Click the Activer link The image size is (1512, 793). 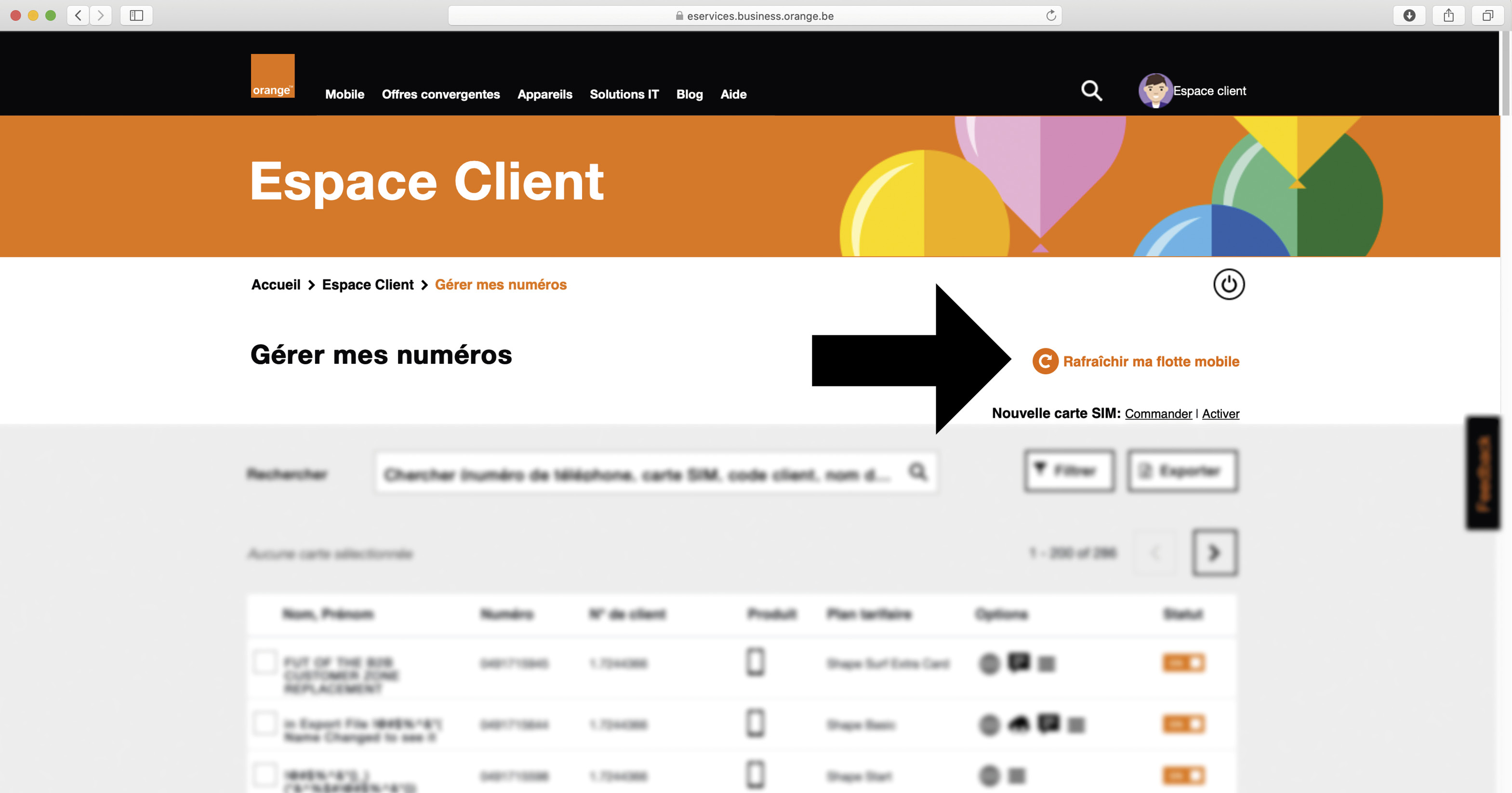coord(1220,414)
